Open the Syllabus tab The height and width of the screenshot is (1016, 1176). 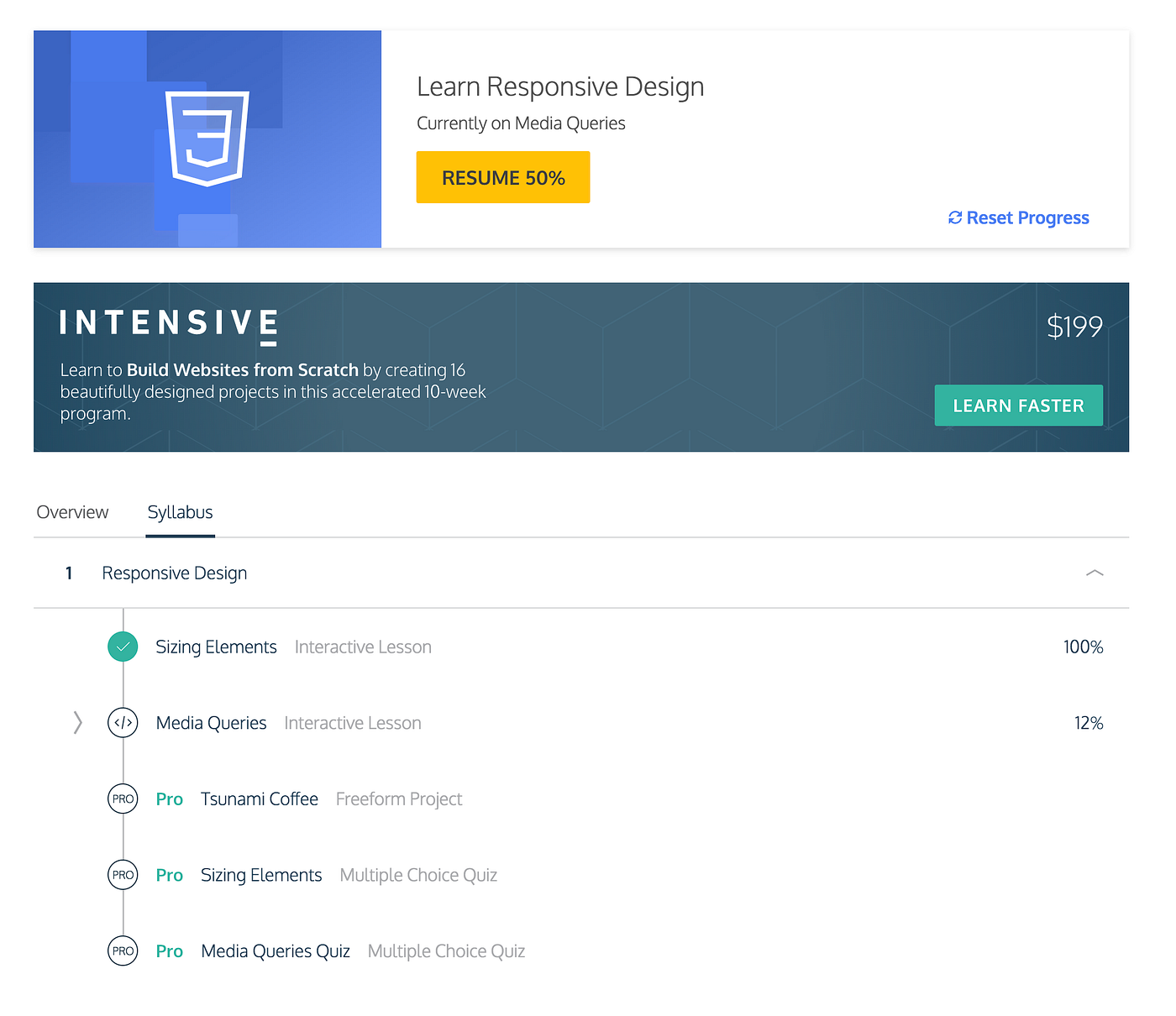coord(180,511)
